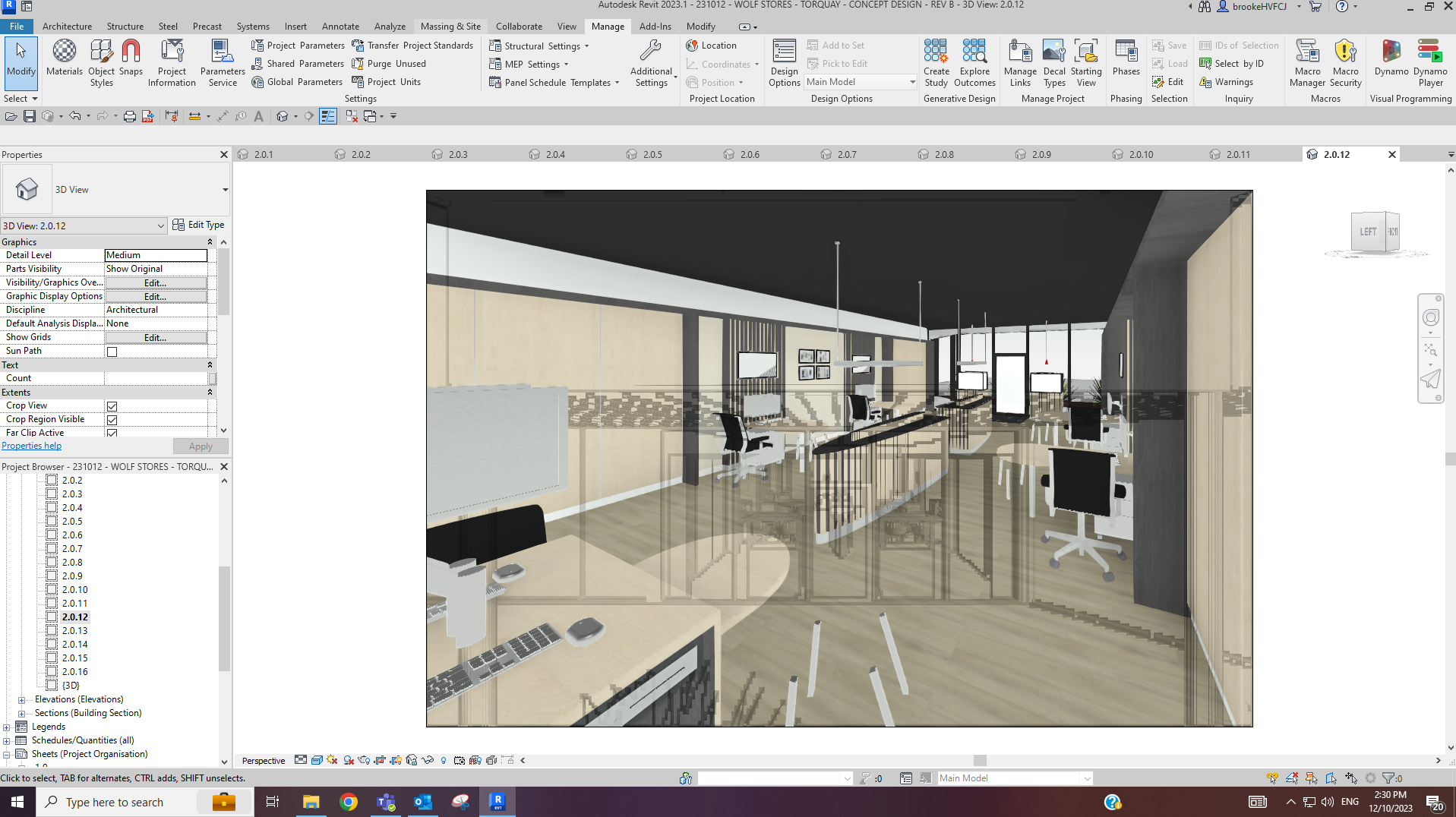Open the 3D View type selector dropdown

[159, 225]
